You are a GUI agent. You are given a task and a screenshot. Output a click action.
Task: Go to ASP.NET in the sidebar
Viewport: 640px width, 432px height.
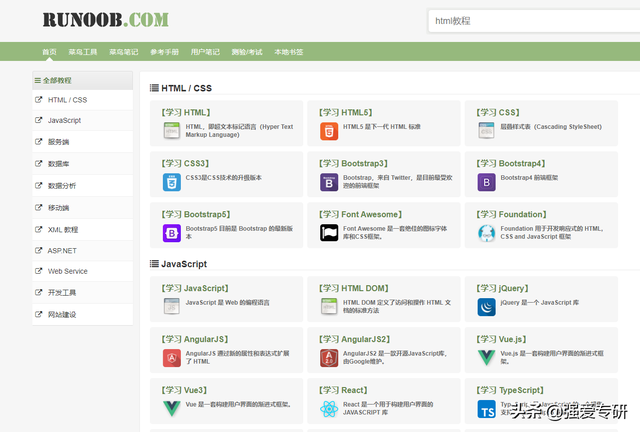coord(62,250)
